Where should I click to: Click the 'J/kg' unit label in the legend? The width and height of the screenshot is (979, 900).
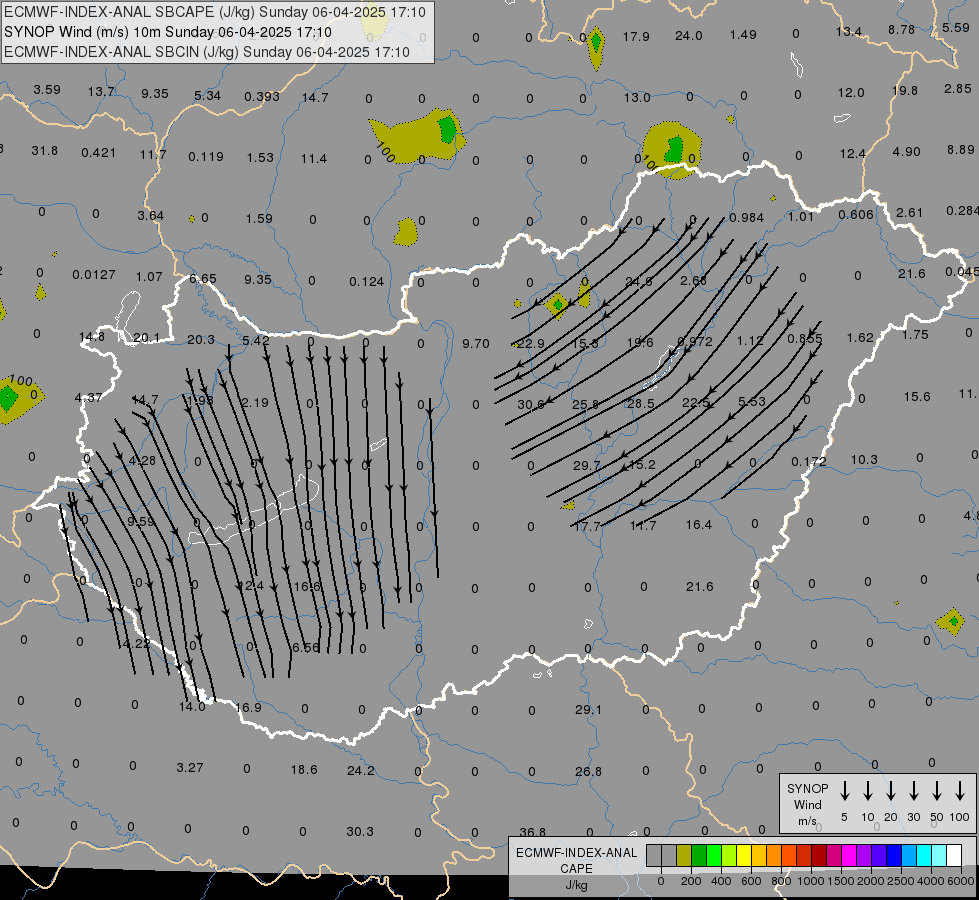(576, 885)
